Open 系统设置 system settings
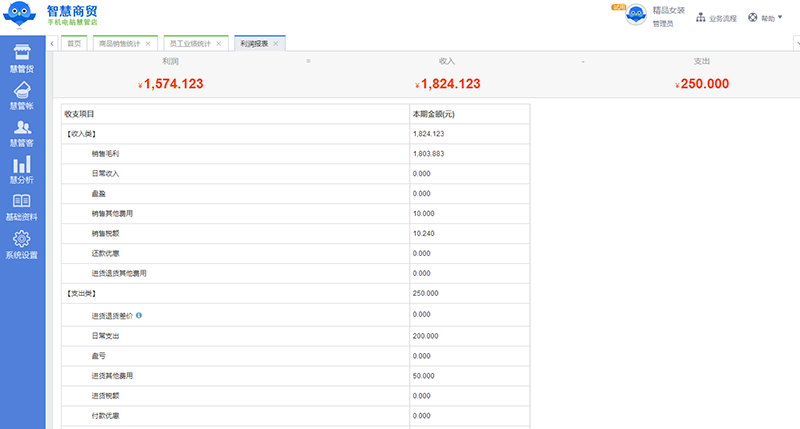This screenshot has height=429, width=800. click(x=22, y=245)
